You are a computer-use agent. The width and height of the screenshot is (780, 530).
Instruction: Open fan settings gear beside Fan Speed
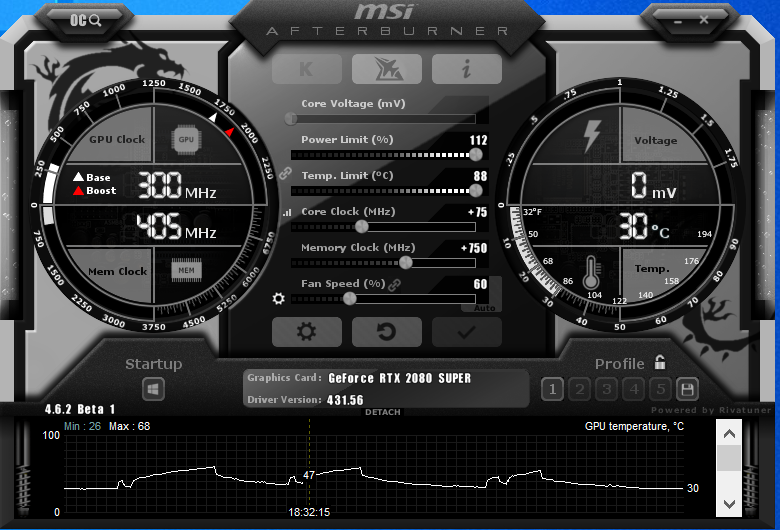point(279,299)
